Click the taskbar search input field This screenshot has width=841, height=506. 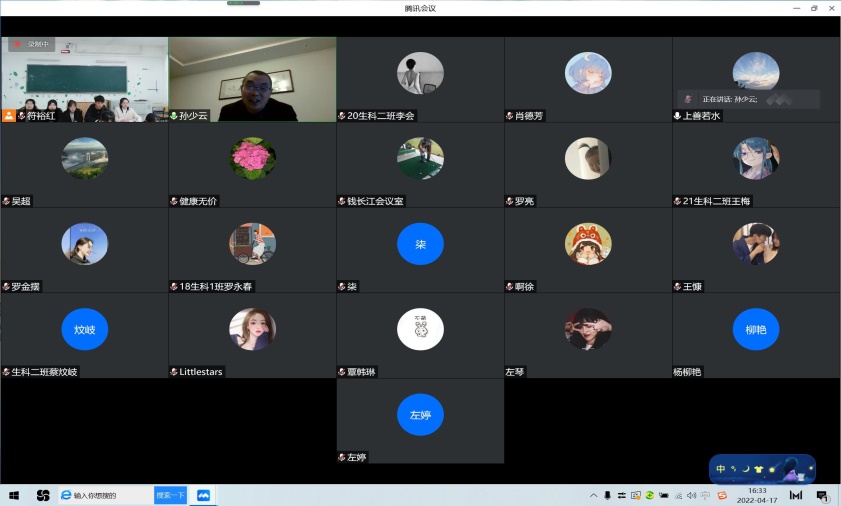pyautogui.click(x=110, y=495)
